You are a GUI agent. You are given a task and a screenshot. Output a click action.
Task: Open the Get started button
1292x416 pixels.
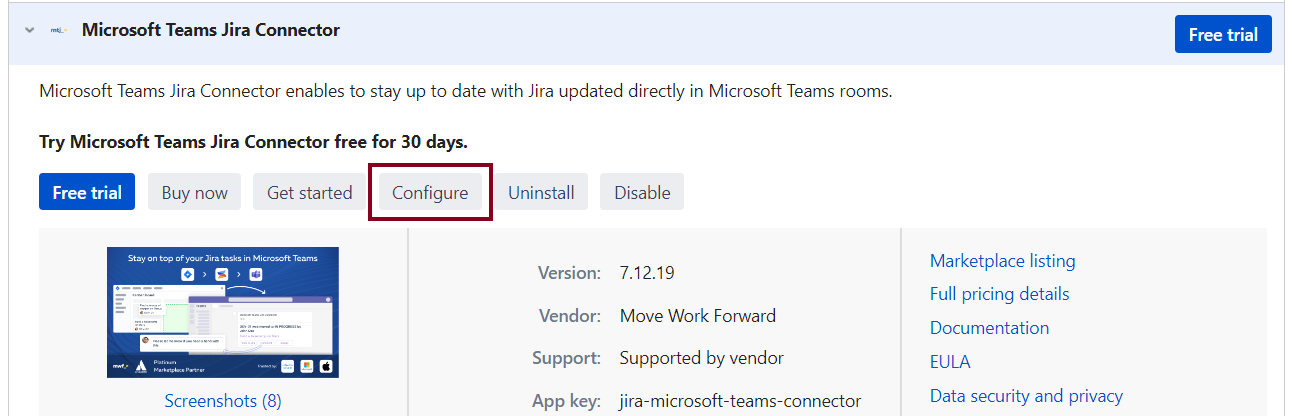(310, 193)
